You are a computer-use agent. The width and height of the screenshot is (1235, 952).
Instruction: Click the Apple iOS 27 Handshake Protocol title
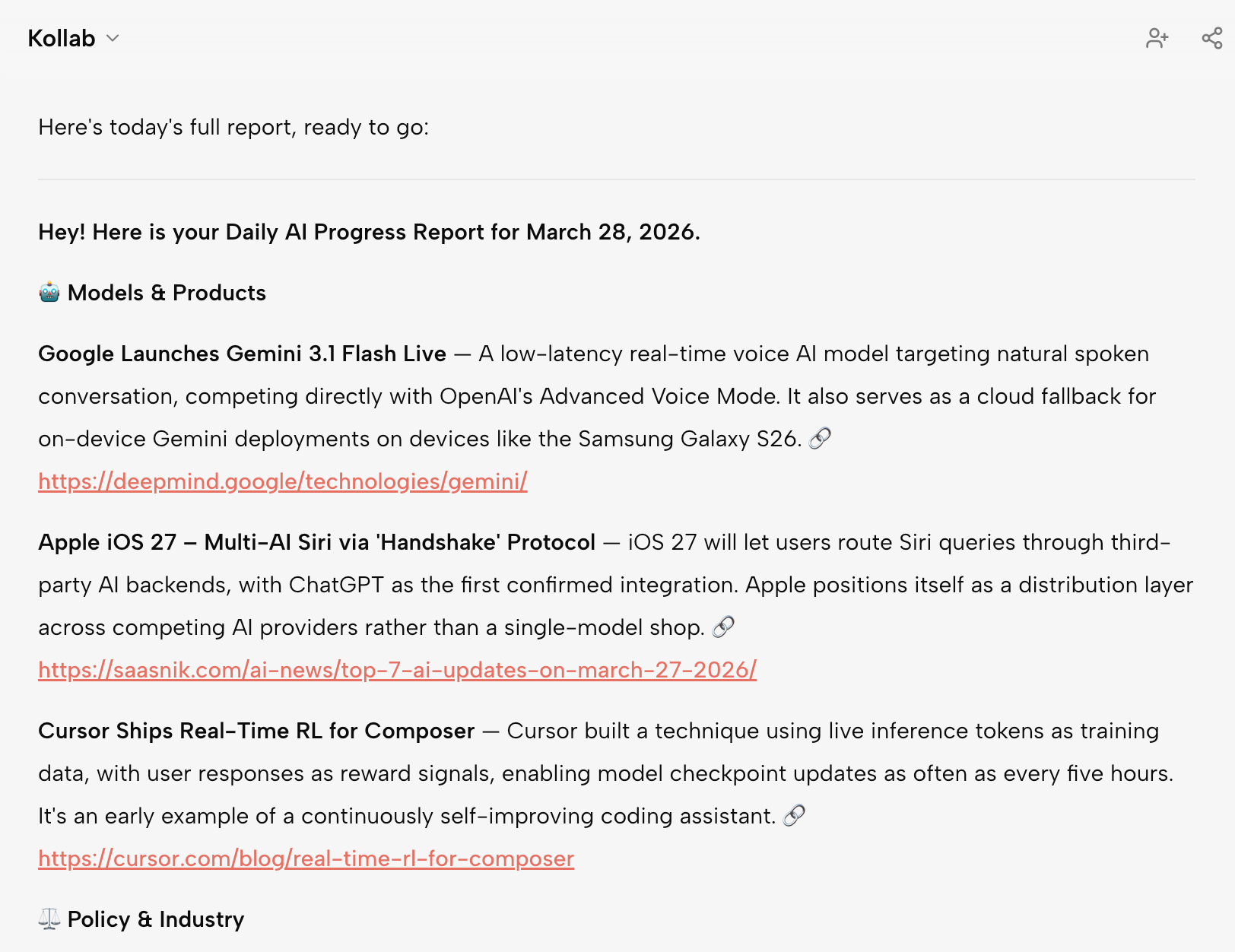316,542
